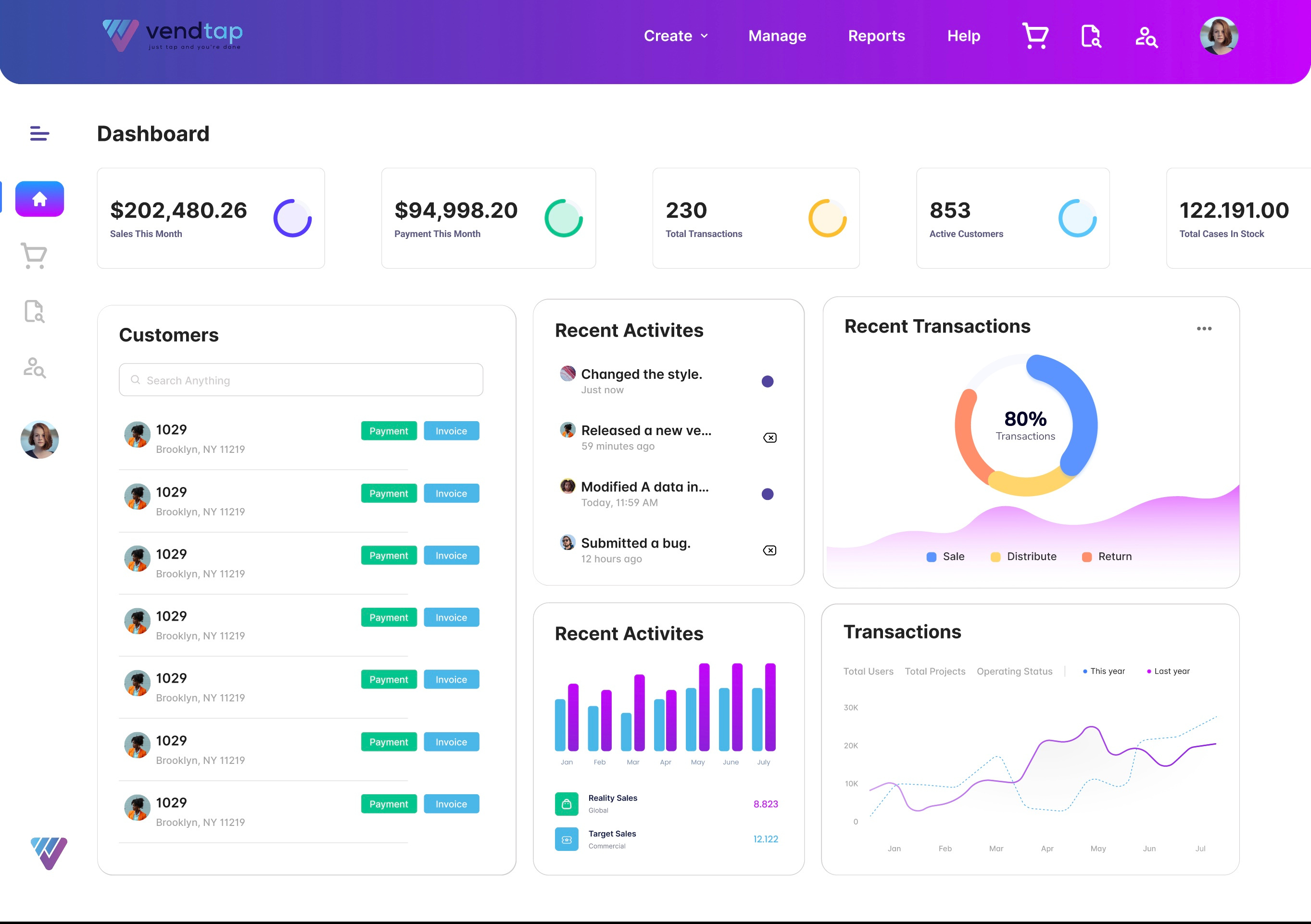Open the cart icon in the sidebar

coord(34,256)
